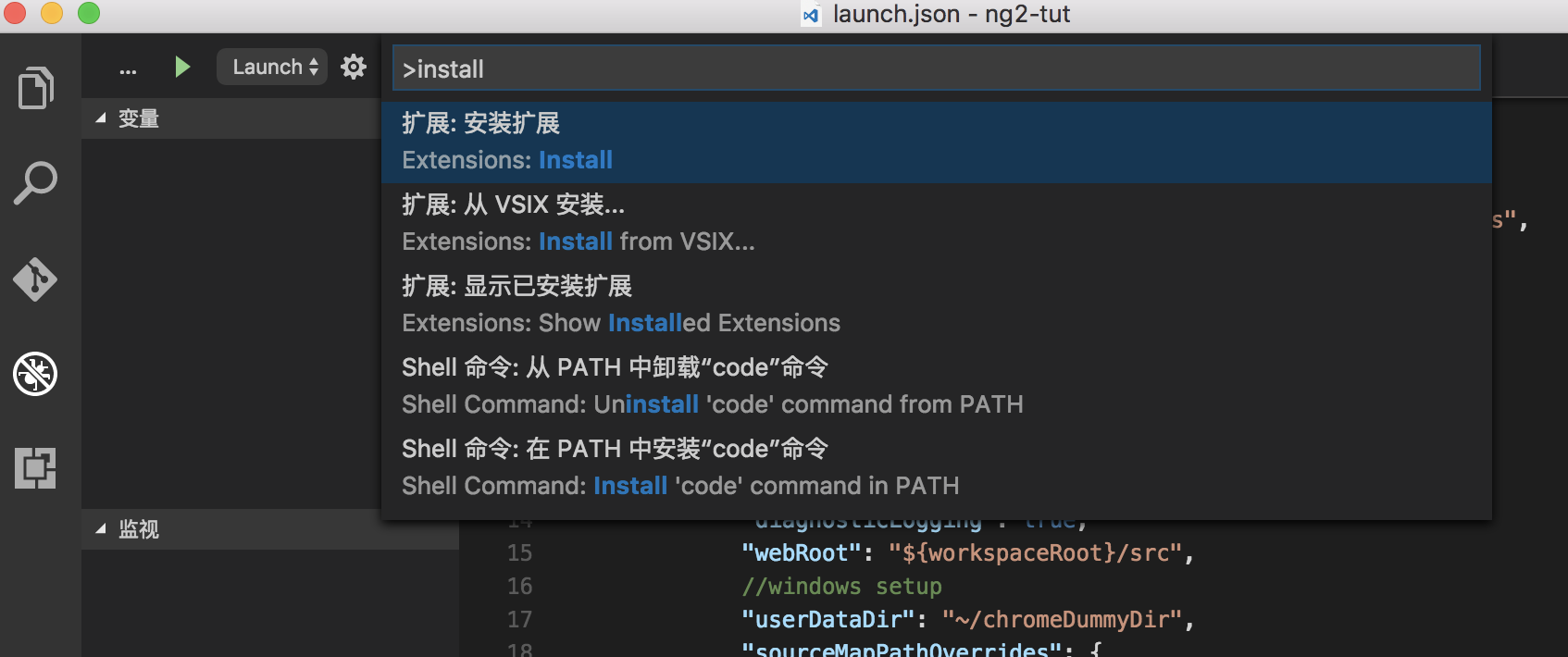Choose Show Installed Extensions command
Screen dimensions: 1568x657
point(936,304)
